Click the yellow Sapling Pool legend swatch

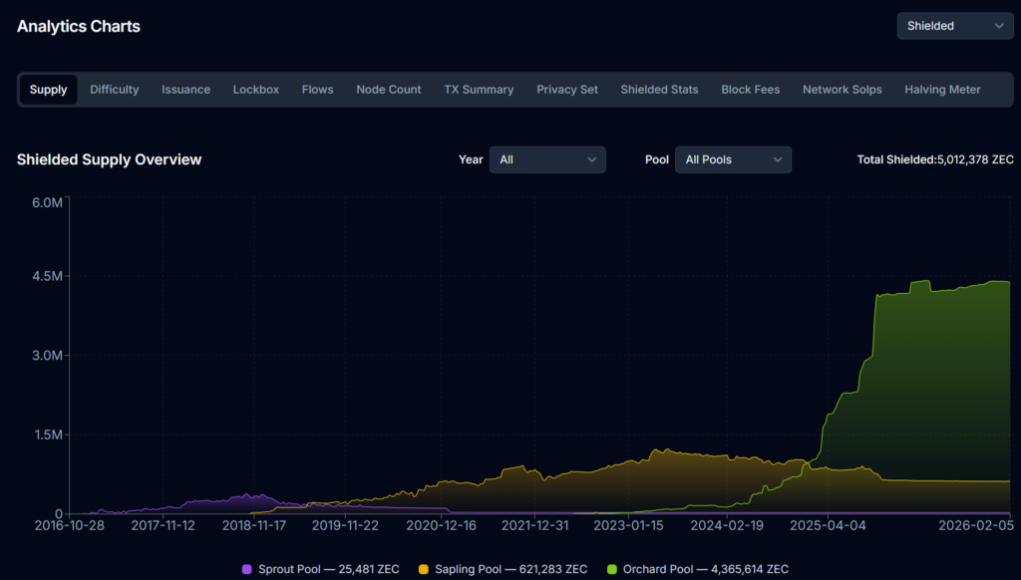(x=424, y=569)
